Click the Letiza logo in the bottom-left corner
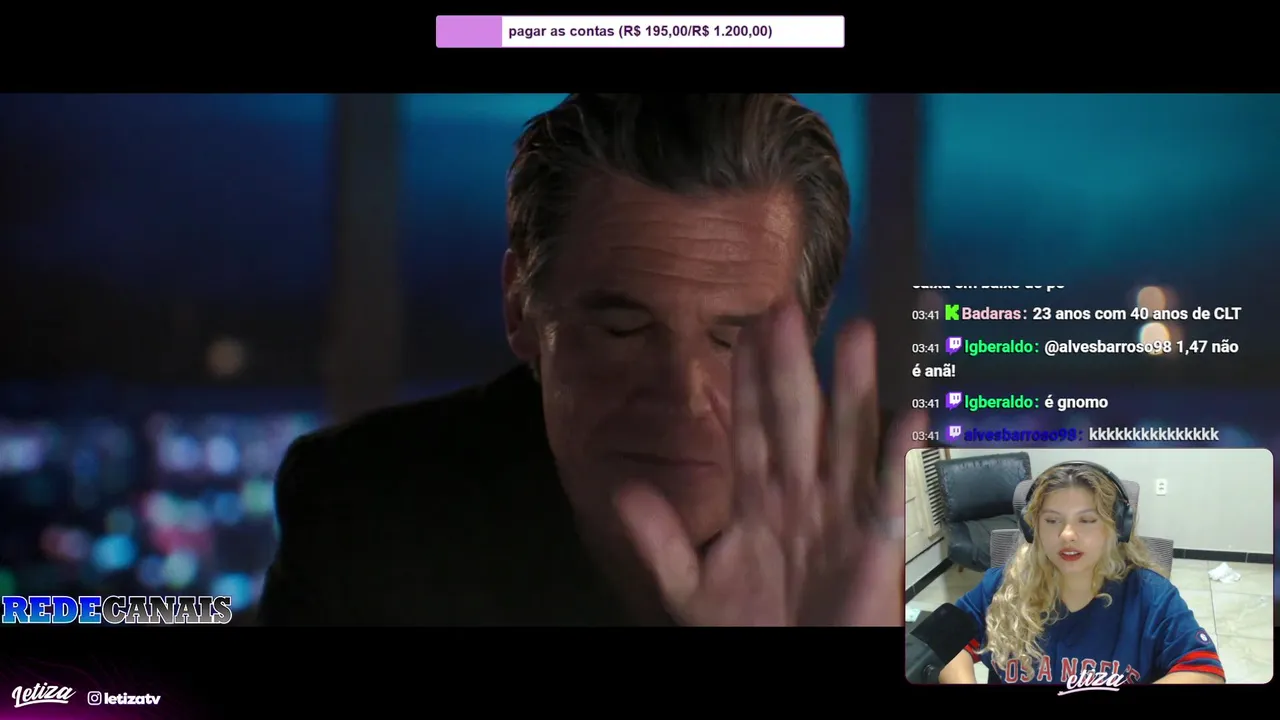The image size is (1280, 720). pos(43,695)
